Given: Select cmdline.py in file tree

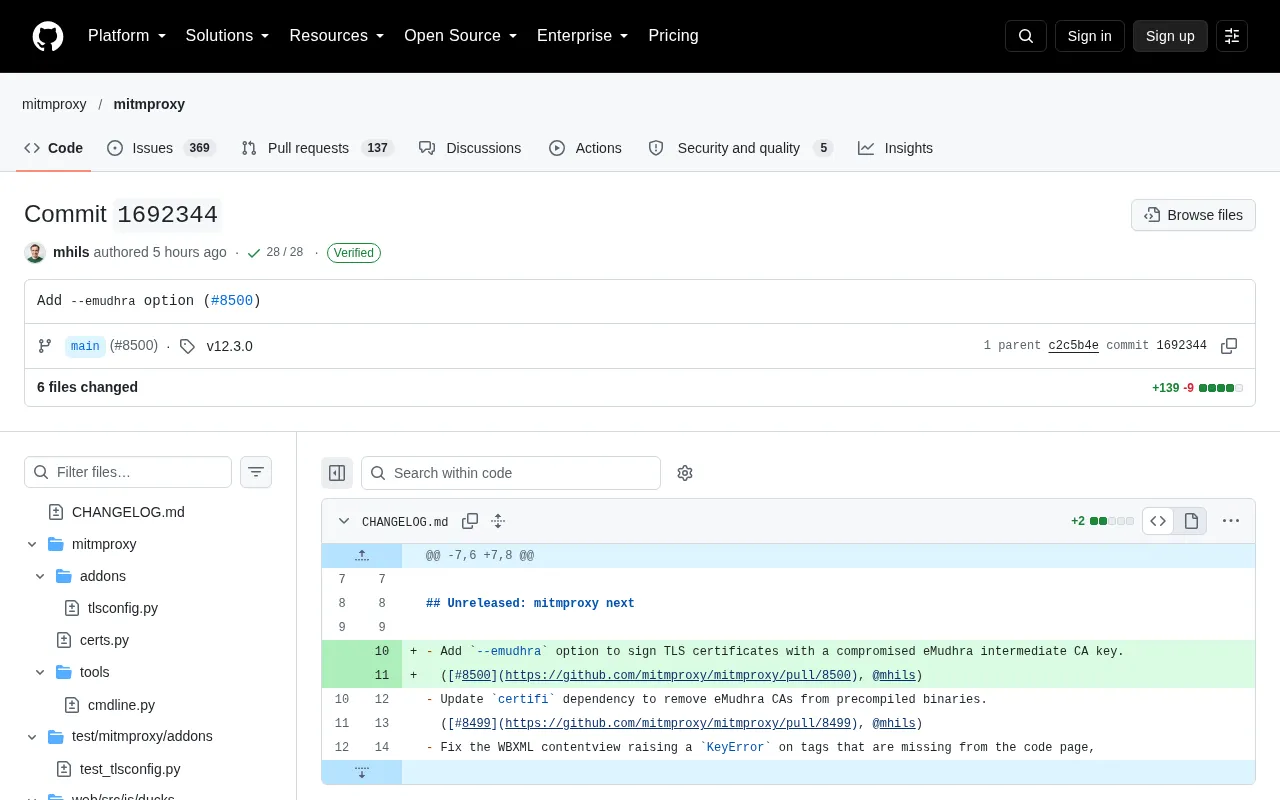Looking at the screenshot, I should click(x=121, y=705).
